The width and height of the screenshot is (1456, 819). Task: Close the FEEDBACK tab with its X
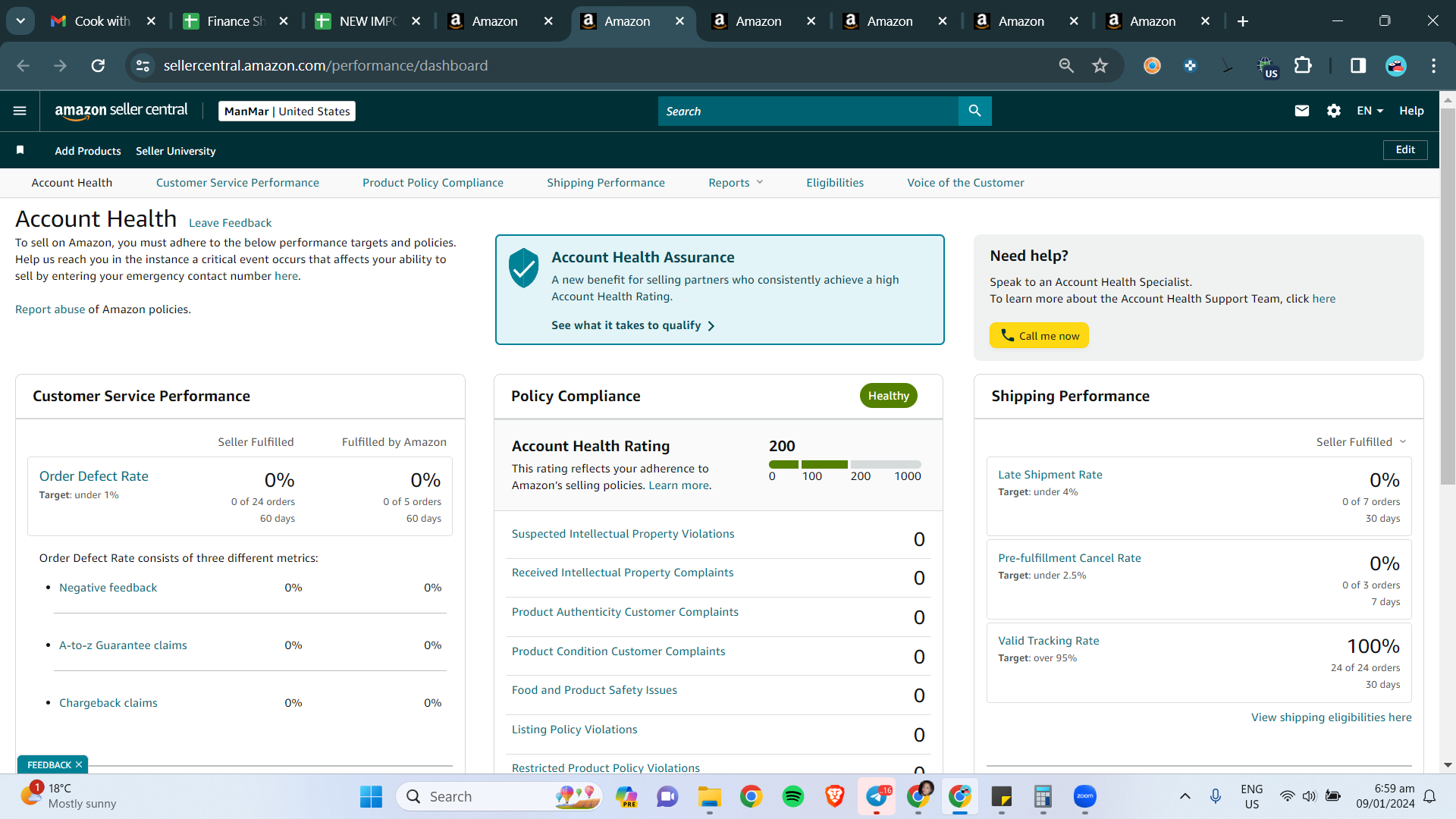[x=79, y=764]
